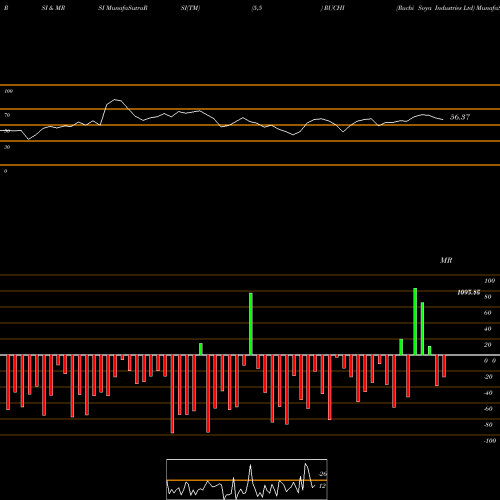Viewport: 500px width, 500px height.
Task: Select the tall green bar in the chart middle
Action: [x=251, y=324]
